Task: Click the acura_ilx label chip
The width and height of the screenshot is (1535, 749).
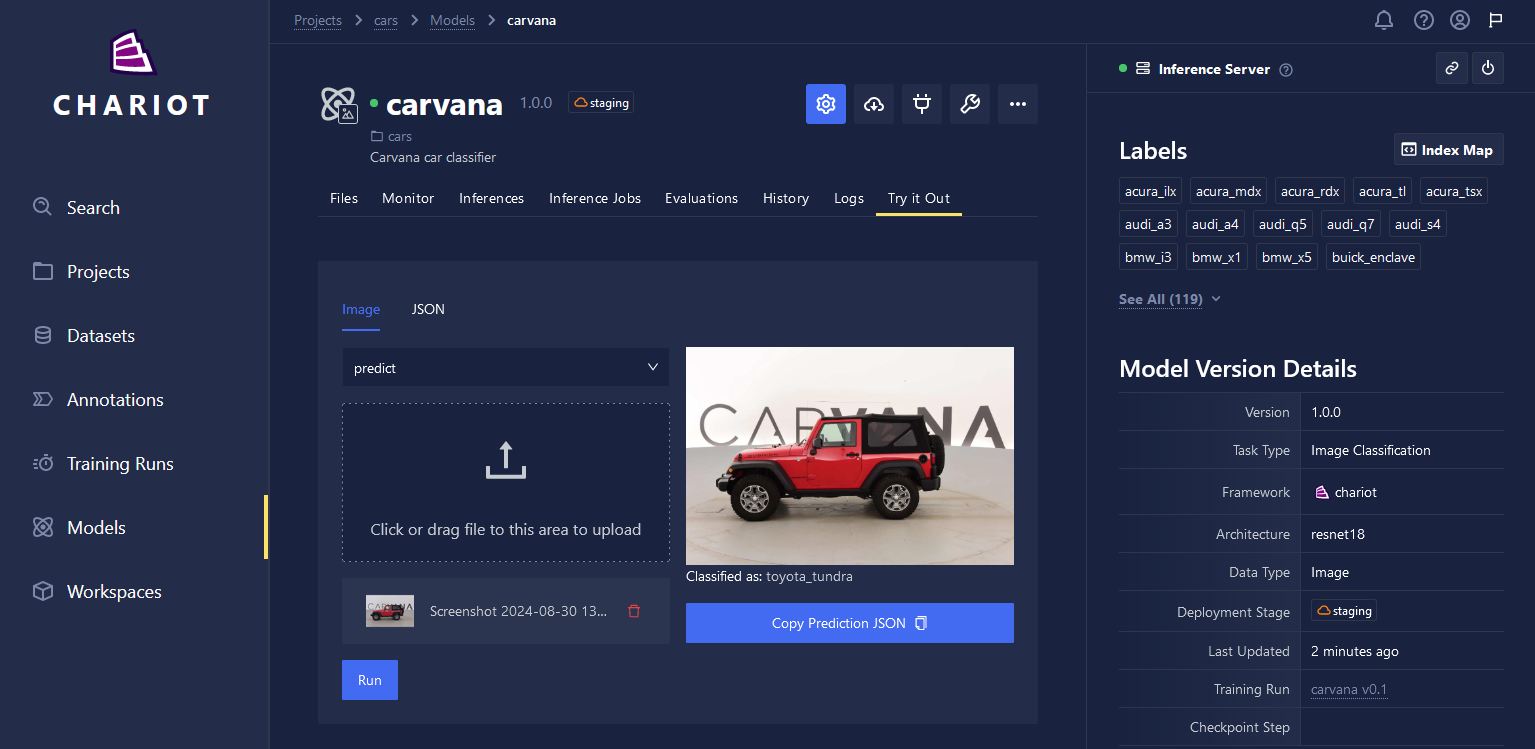Action: tap(1151, 191)
